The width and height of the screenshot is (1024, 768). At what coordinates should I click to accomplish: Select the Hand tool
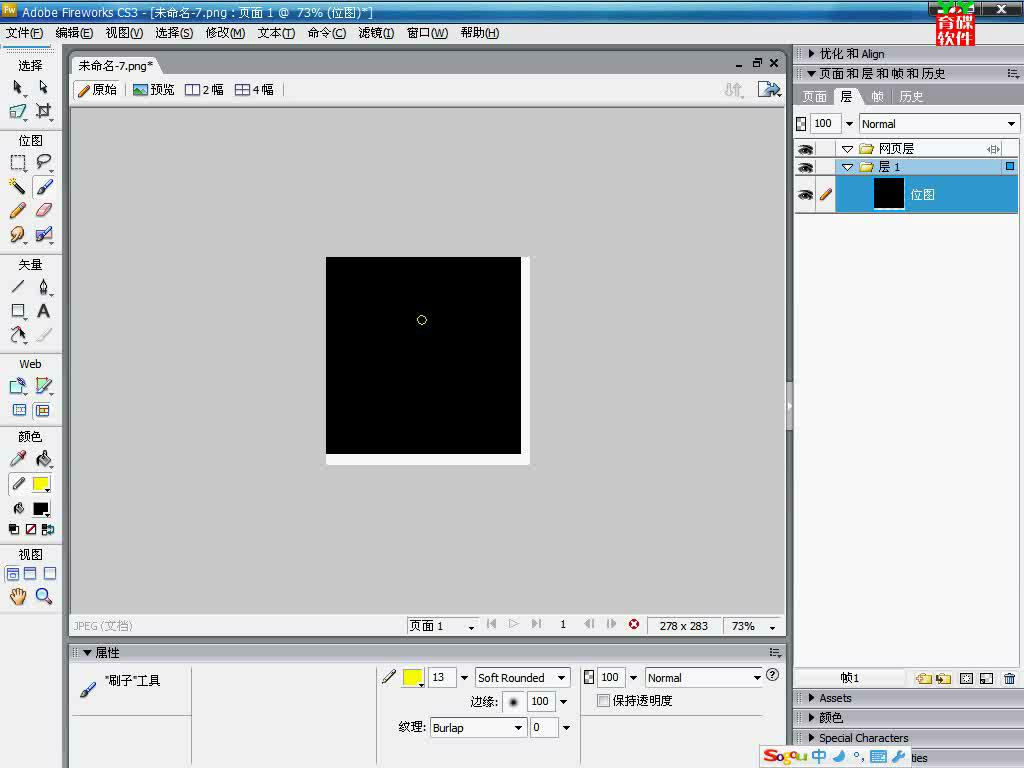click(x=18, y=596)
